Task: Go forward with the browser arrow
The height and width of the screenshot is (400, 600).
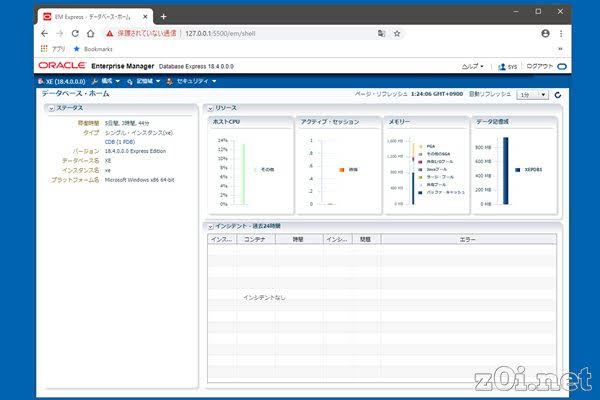Action: [x=60, y=34]
